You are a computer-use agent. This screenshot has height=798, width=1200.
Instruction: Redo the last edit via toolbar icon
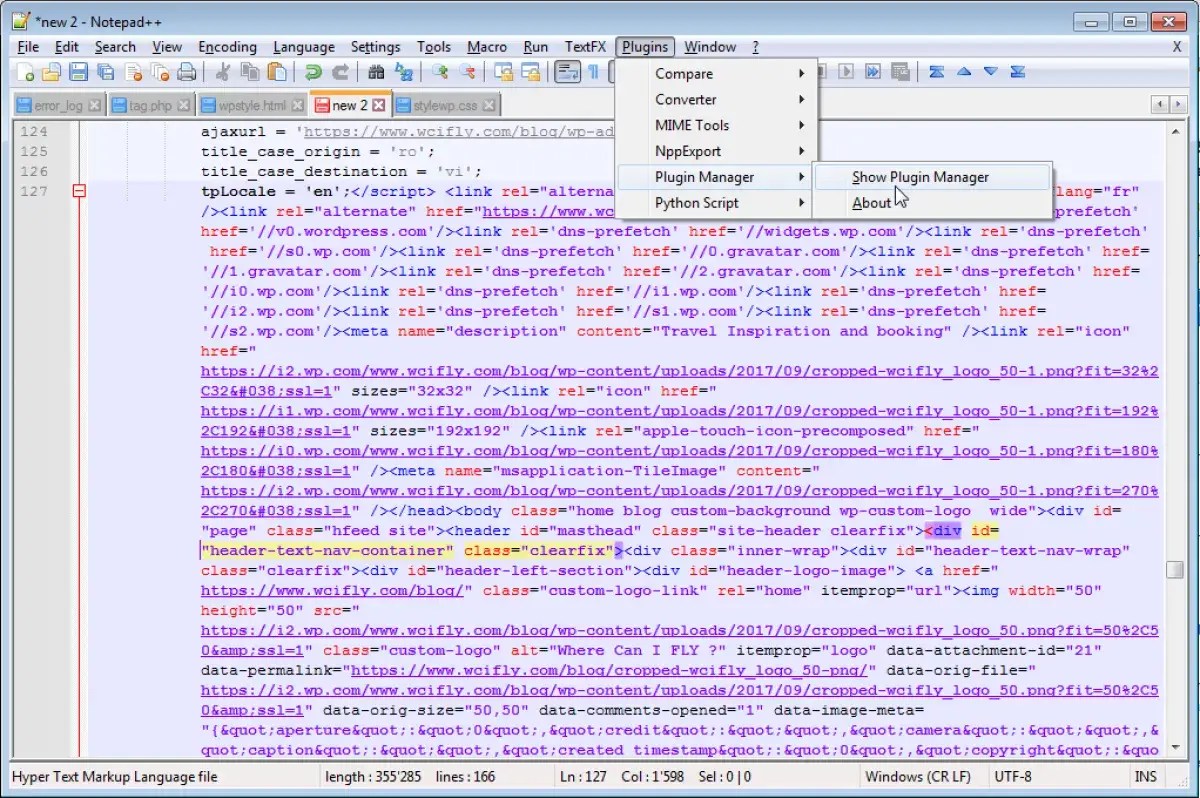341,72
